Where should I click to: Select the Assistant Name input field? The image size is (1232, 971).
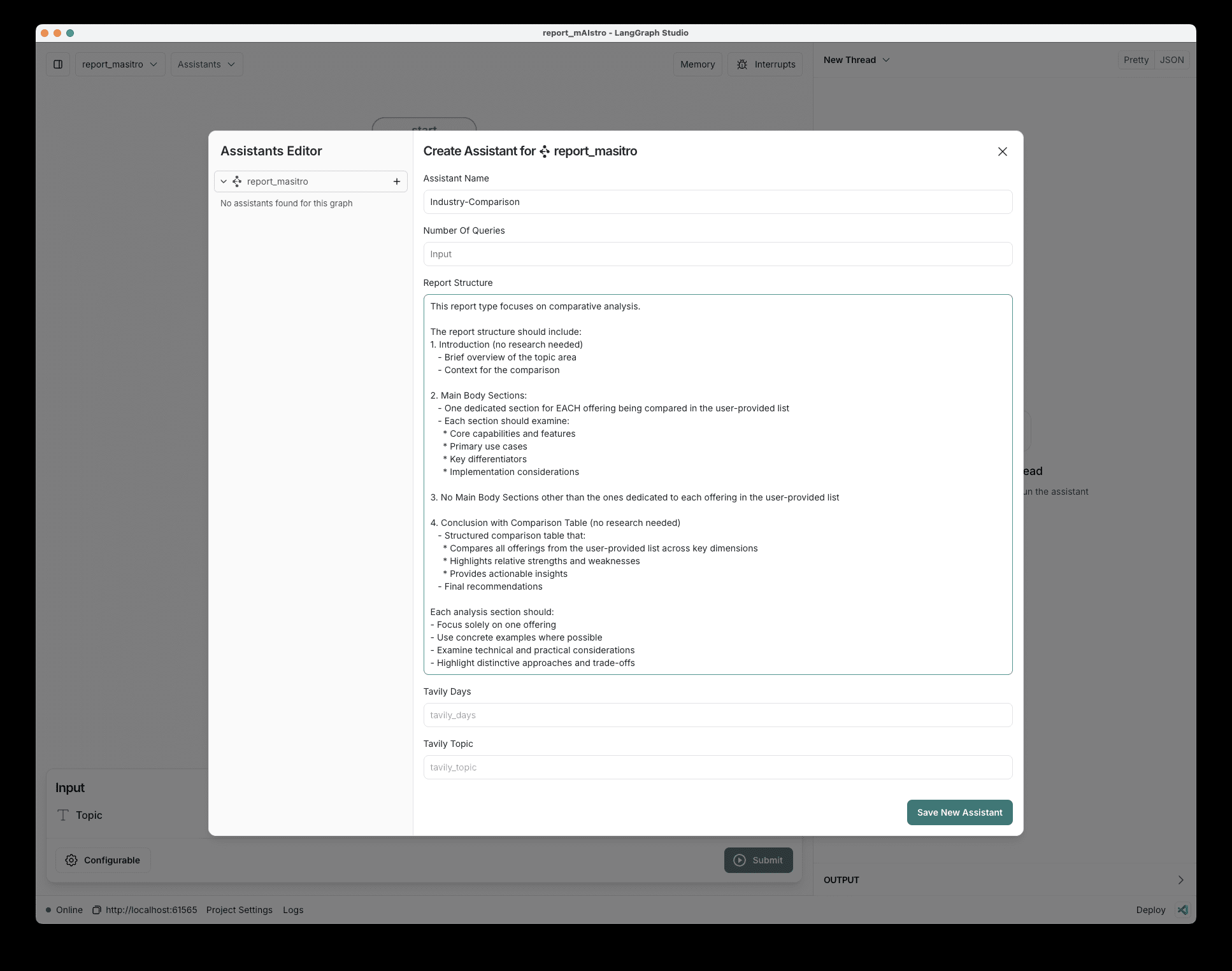716,201
